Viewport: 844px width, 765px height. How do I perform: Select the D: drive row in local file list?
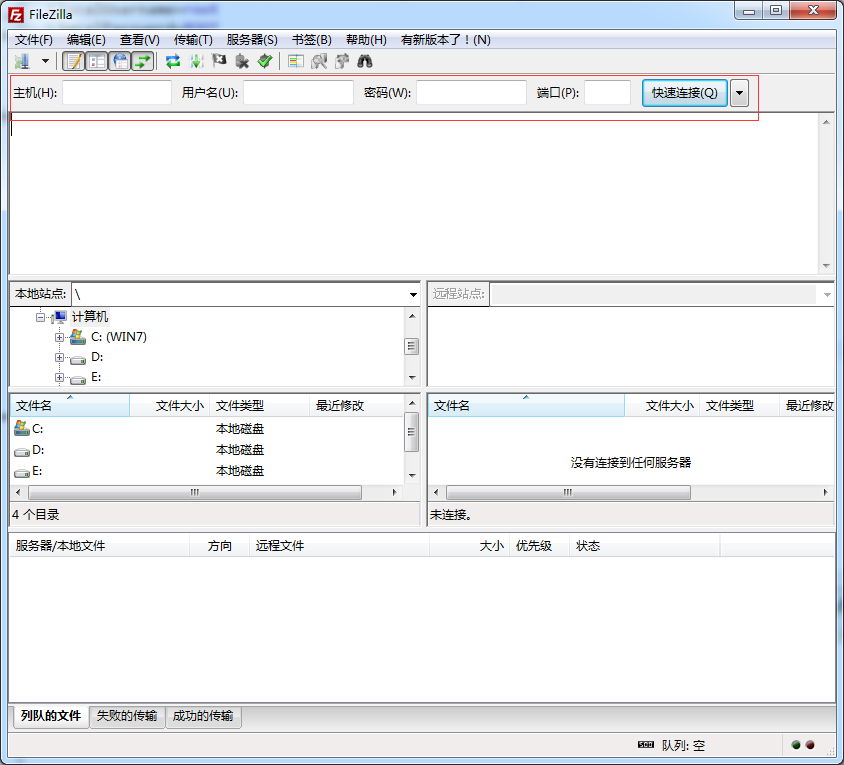click(207, 450)
